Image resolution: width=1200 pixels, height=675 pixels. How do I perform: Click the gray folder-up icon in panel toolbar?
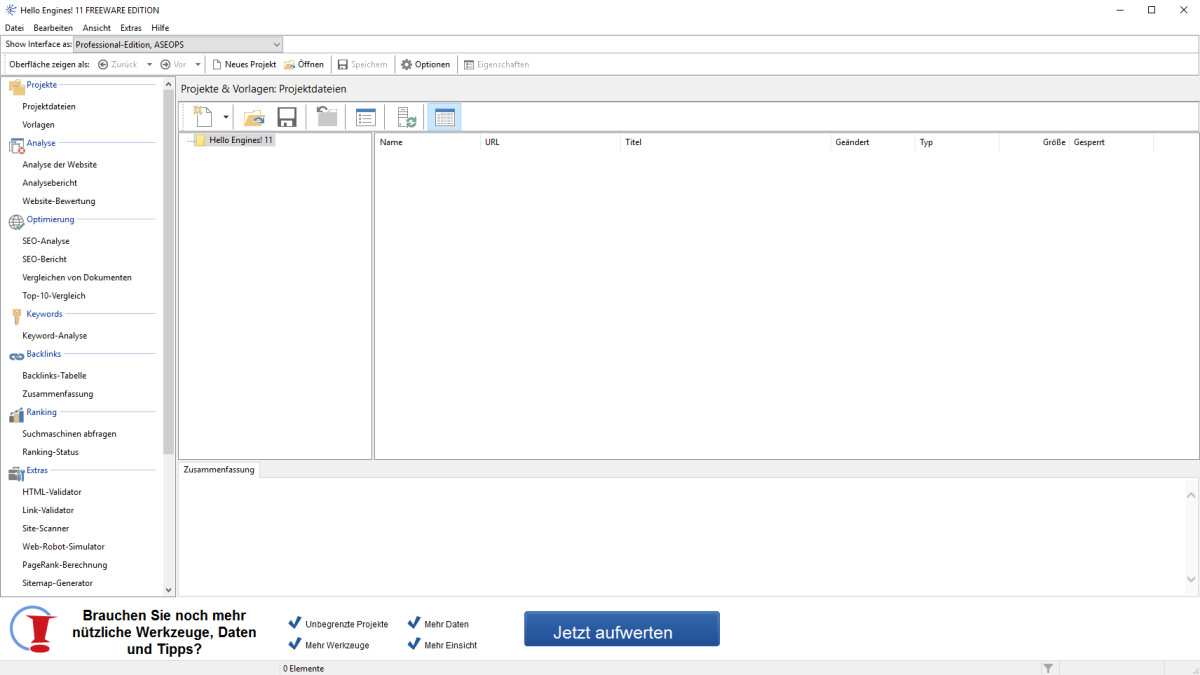point(327,117)
